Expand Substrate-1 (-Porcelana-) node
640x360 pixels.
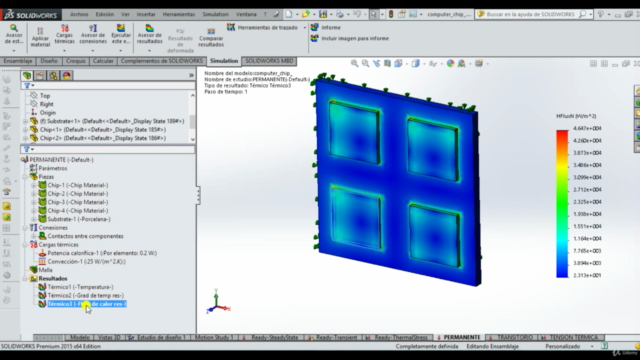click(x=34, y=219)
